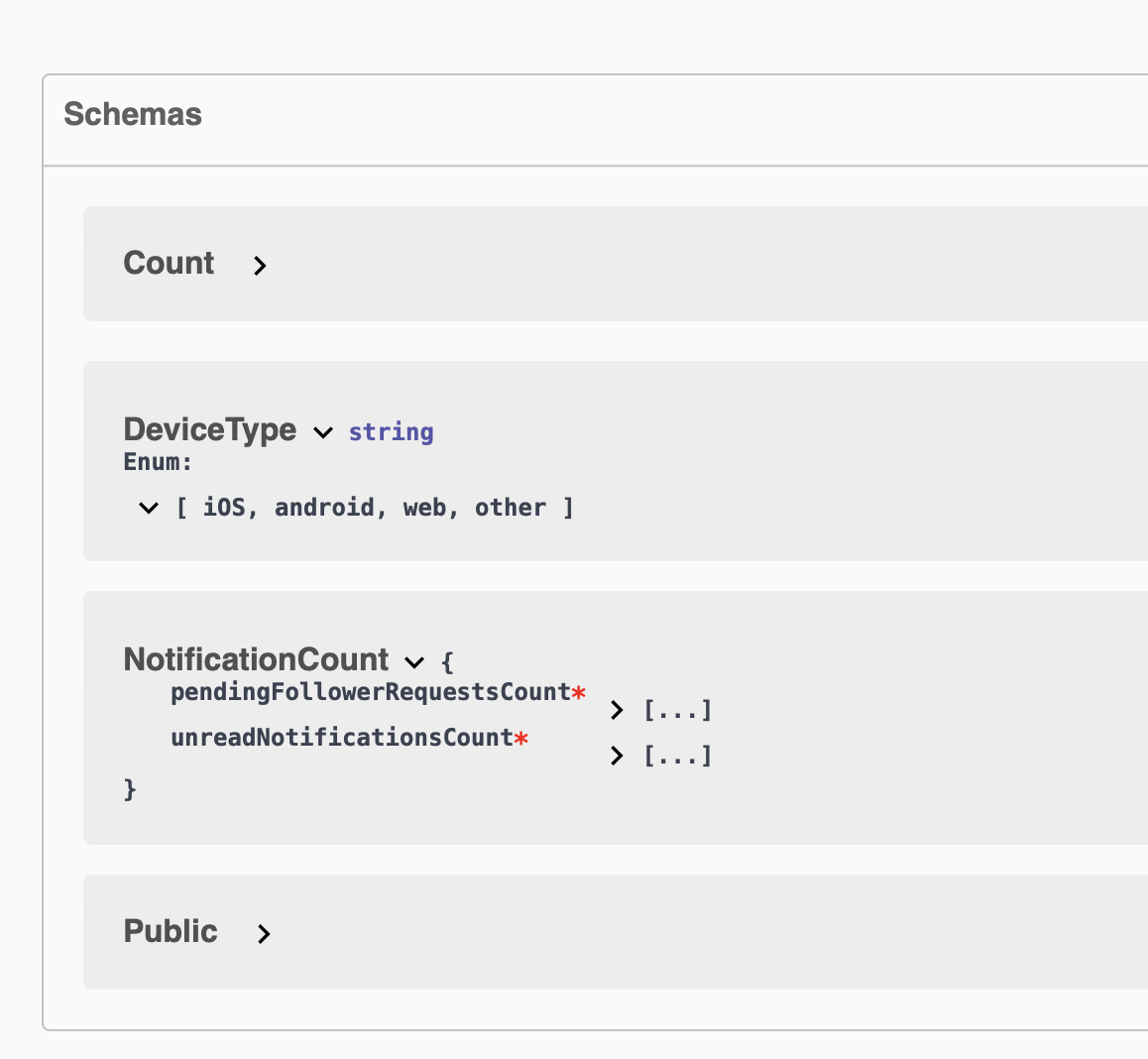Expand unreadNotificationsCount property details

[617, 755]
